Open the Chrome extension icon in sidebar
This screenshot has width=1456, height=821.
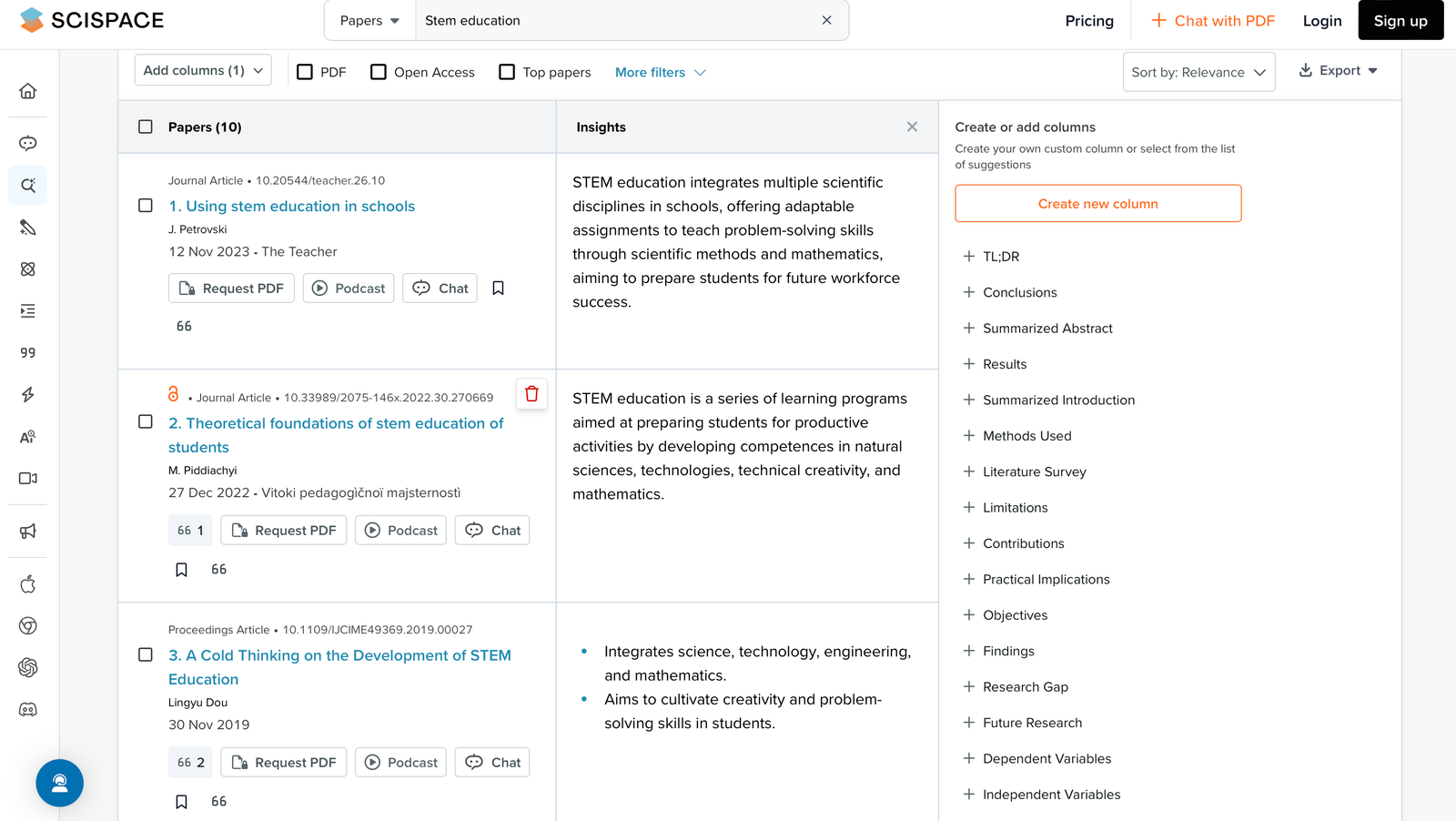tap(28, 626)
